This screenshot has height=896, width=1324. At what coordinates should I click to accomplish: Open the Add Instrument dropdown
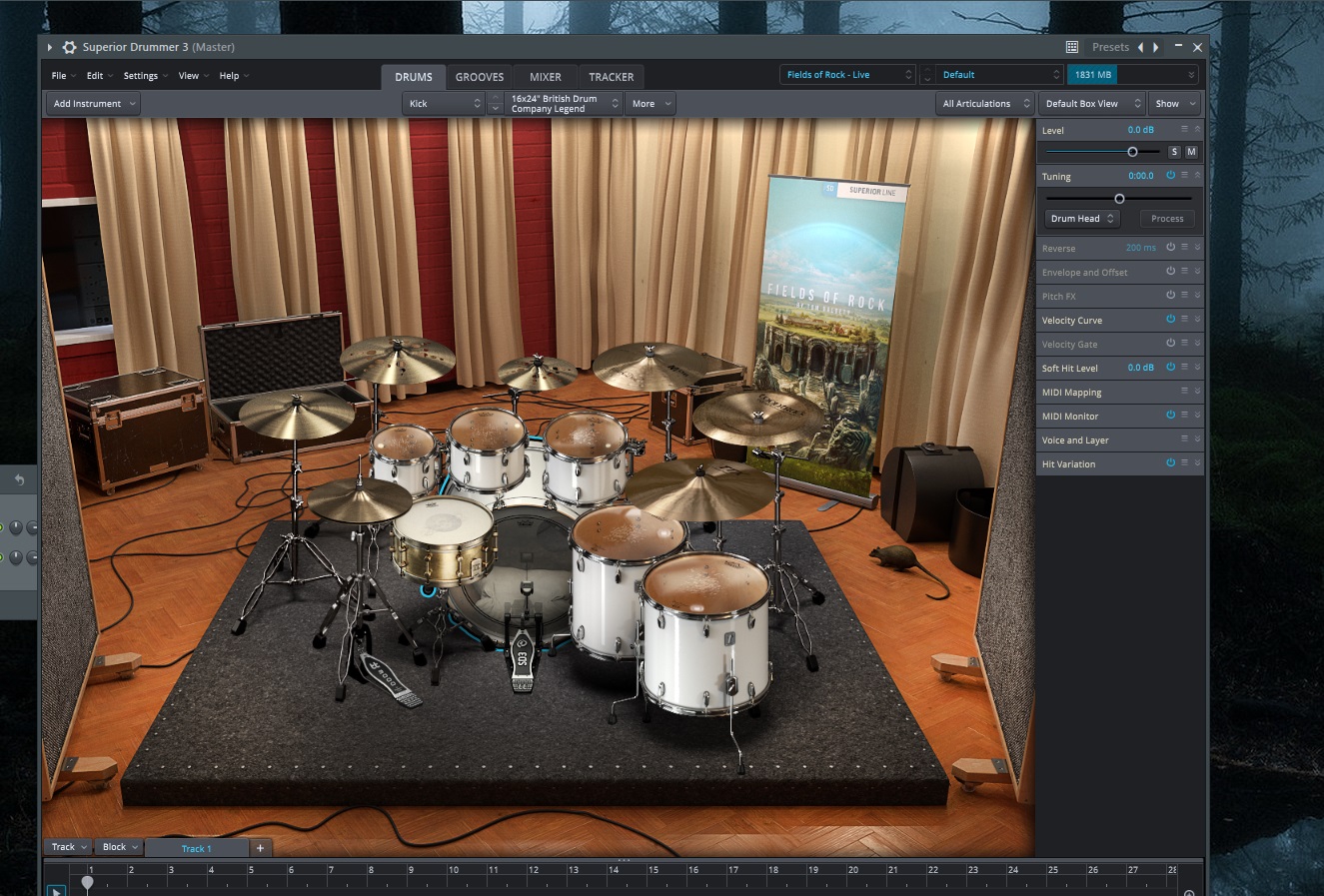click(93, 104)
